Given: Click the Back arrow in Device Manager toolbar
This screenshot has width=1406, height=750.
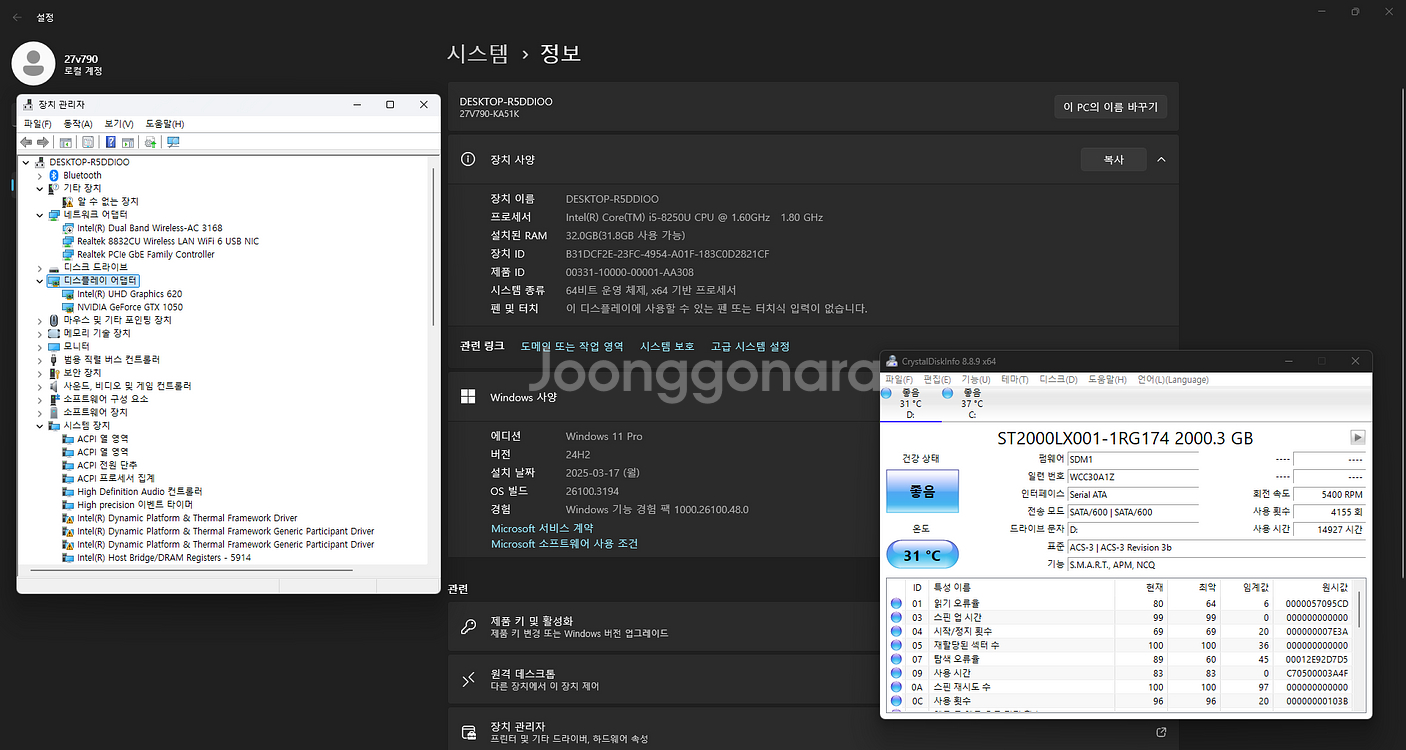Looking at the screenshot, I should tap(27, 141).
